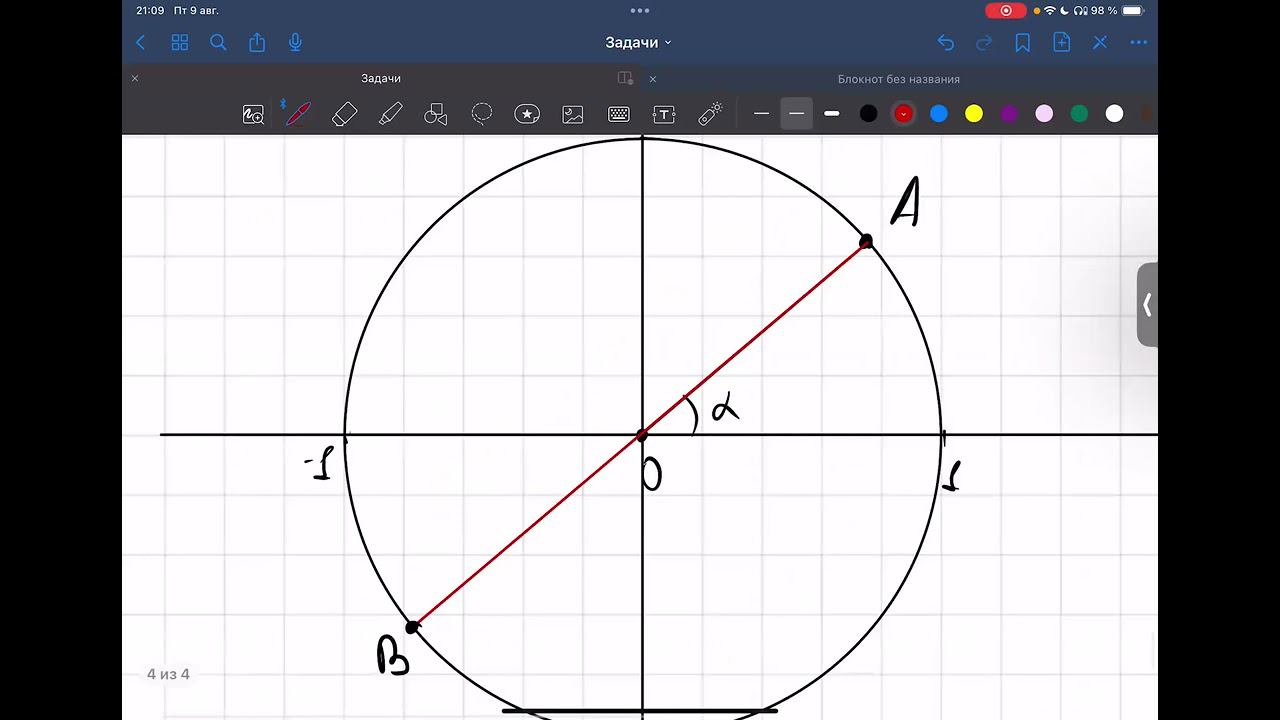Select the Lasso selection tool
The width and height of the screenshot is (1280, 720).
[x=481, y=114]
